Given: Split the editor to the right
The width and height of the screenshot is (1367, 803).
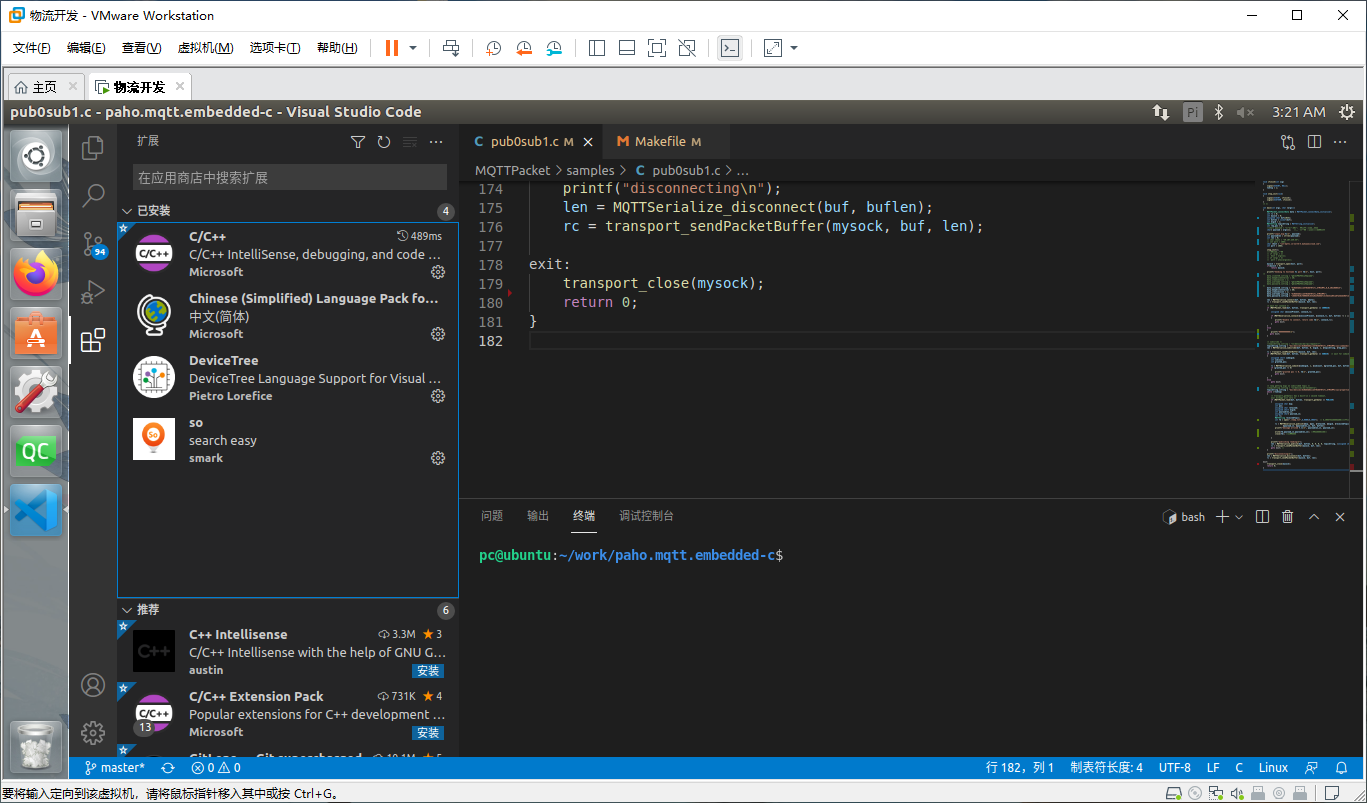Looking at the screenshot, I should (1314, 142).
